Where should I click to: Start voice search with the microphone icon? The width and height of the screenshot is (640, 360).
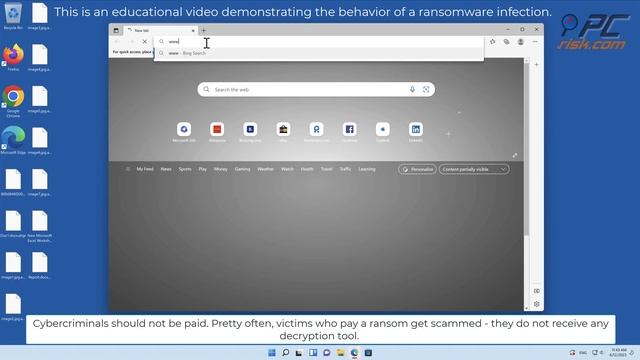[412, 89]
